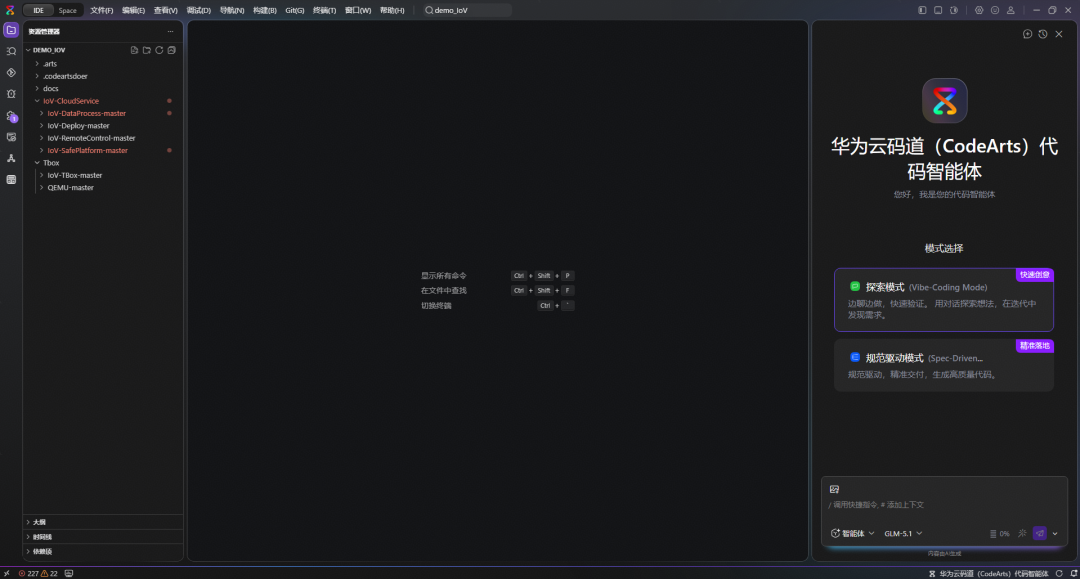Click the image attach icon in chat box
The height and width of the screenshot is (579, 1080).
[x=834, y=489]
